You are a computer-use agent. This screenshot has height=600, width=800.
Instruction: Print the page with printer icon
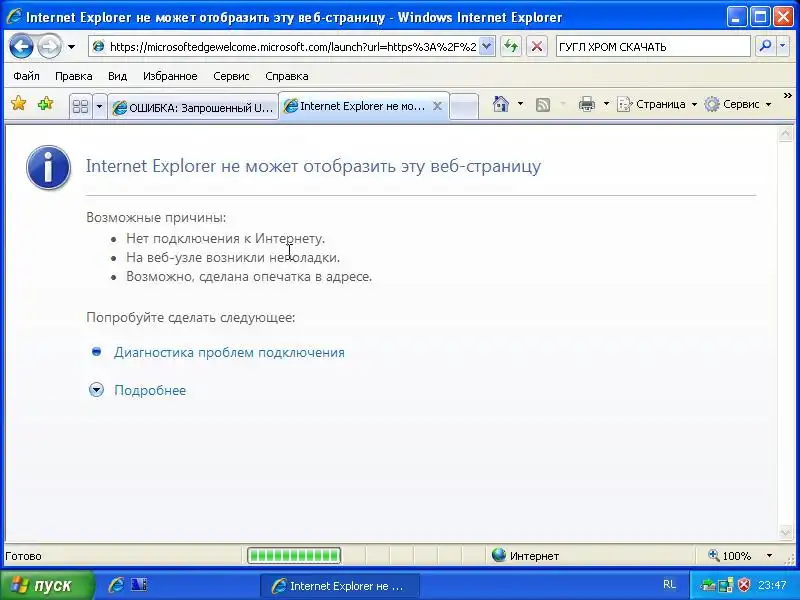point(587,104)
